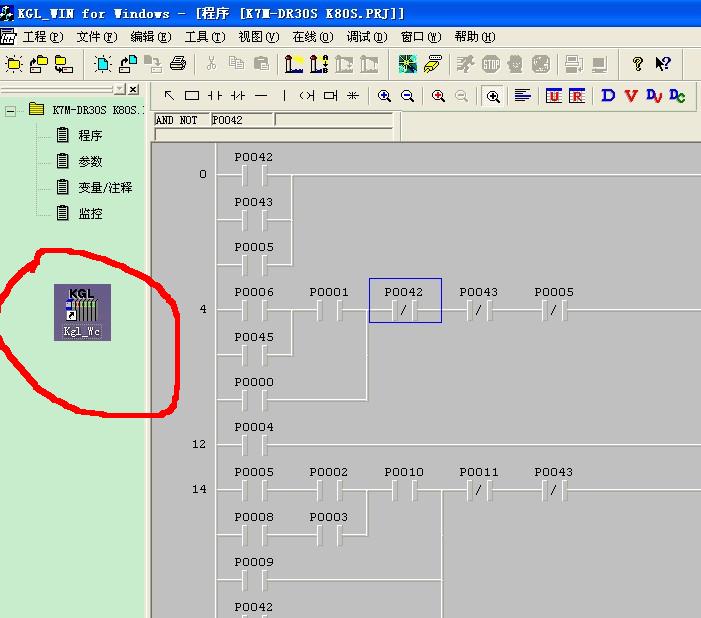Toggle the R display mode button
The height and width of the screenshot is (618, 701).
[x=577, y=96]
